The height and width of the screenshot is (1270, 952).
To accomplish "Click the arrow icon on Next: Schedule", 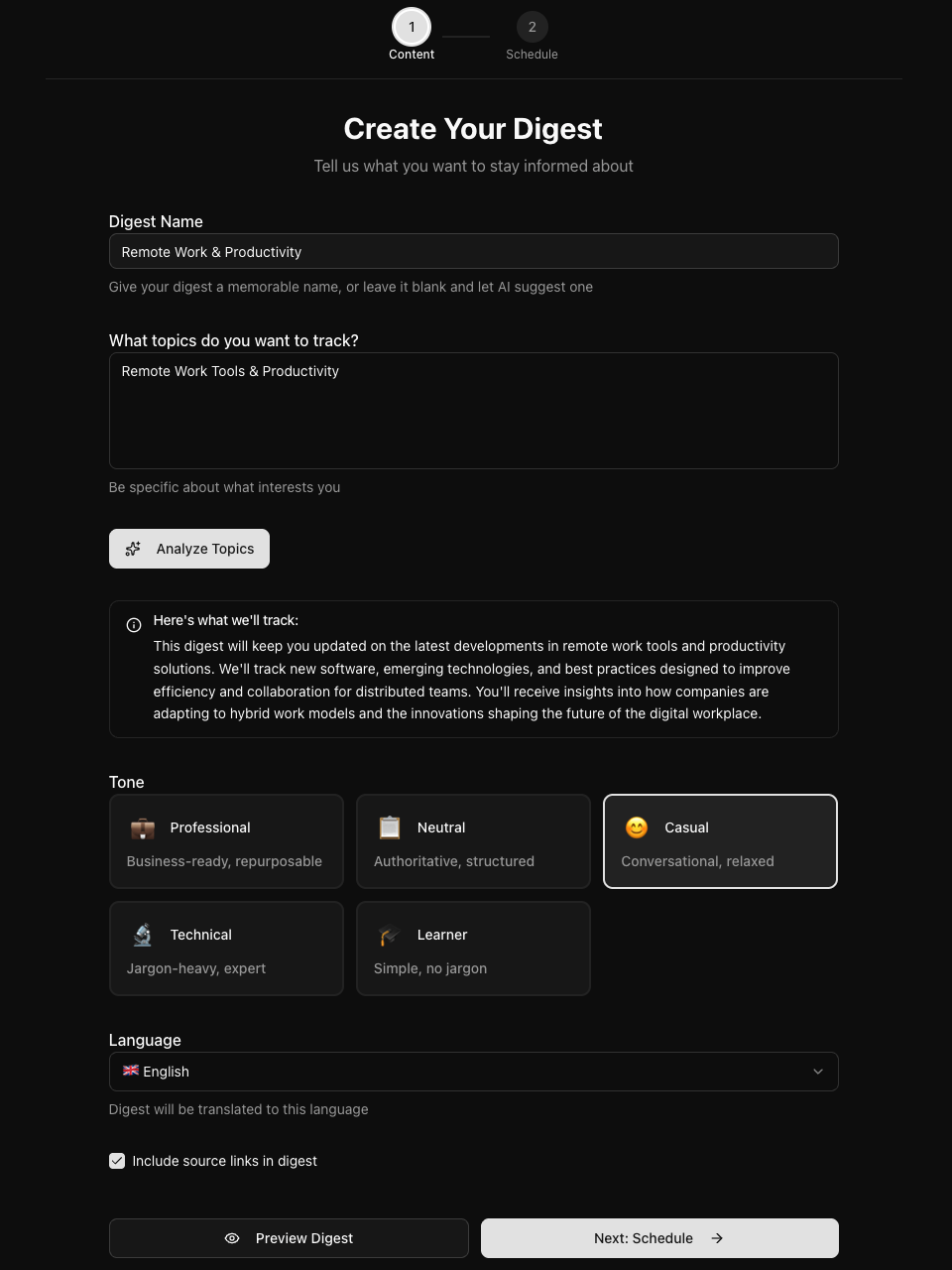I will [x=716, y=1238].
